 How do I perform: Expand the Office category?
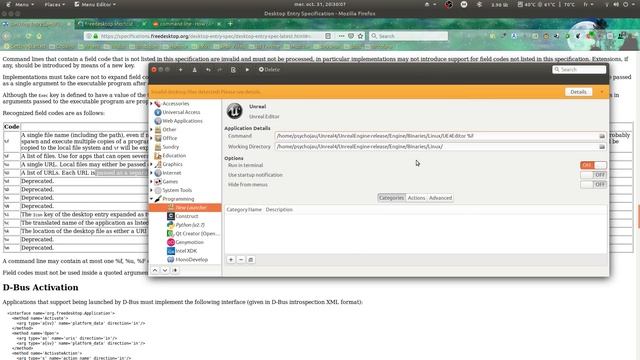click(x=151, y=138)
